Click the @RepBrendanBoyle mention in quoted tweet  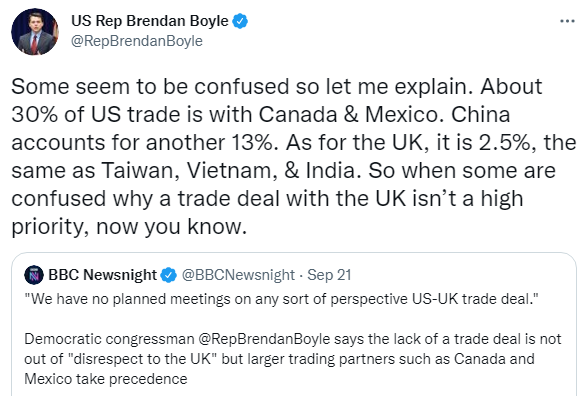click(x=264, y=339)
